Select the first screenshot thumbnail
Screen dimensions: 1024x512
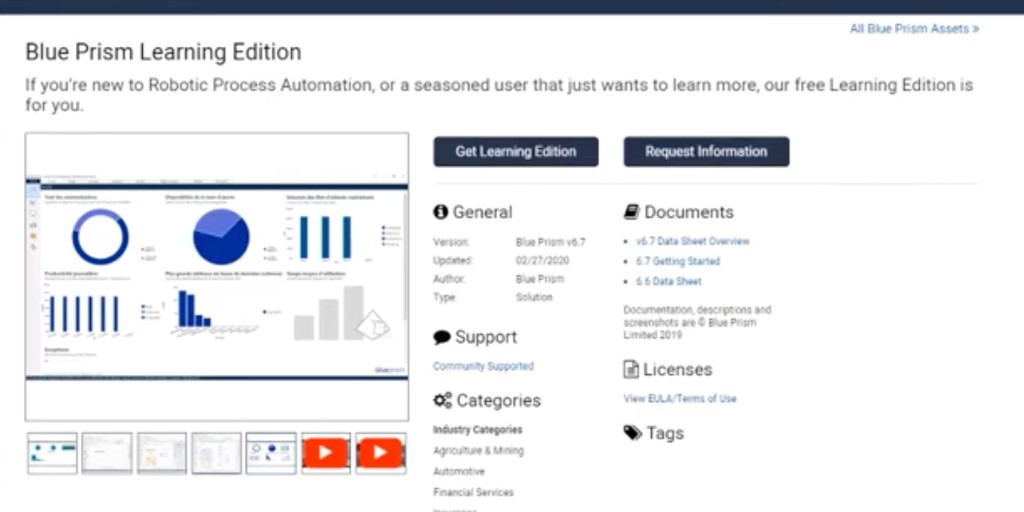[52, 453]
